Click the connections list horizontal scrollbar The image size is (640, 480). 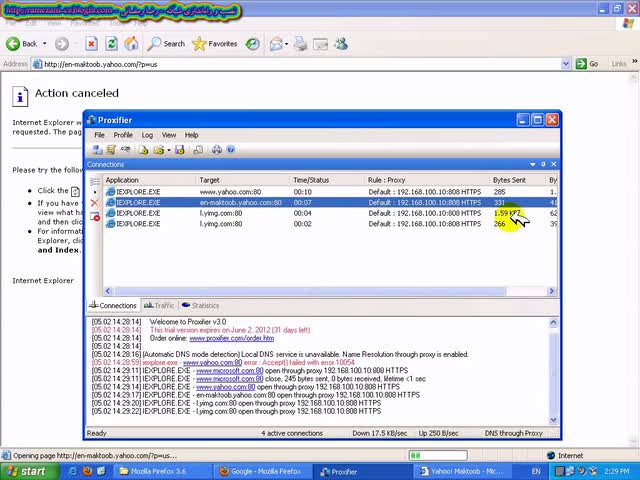coord(310,291)
